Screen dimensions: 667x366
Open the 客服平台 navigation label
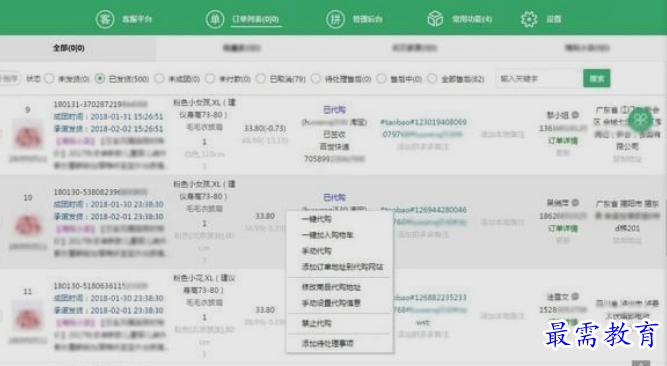tap(137, 19)
